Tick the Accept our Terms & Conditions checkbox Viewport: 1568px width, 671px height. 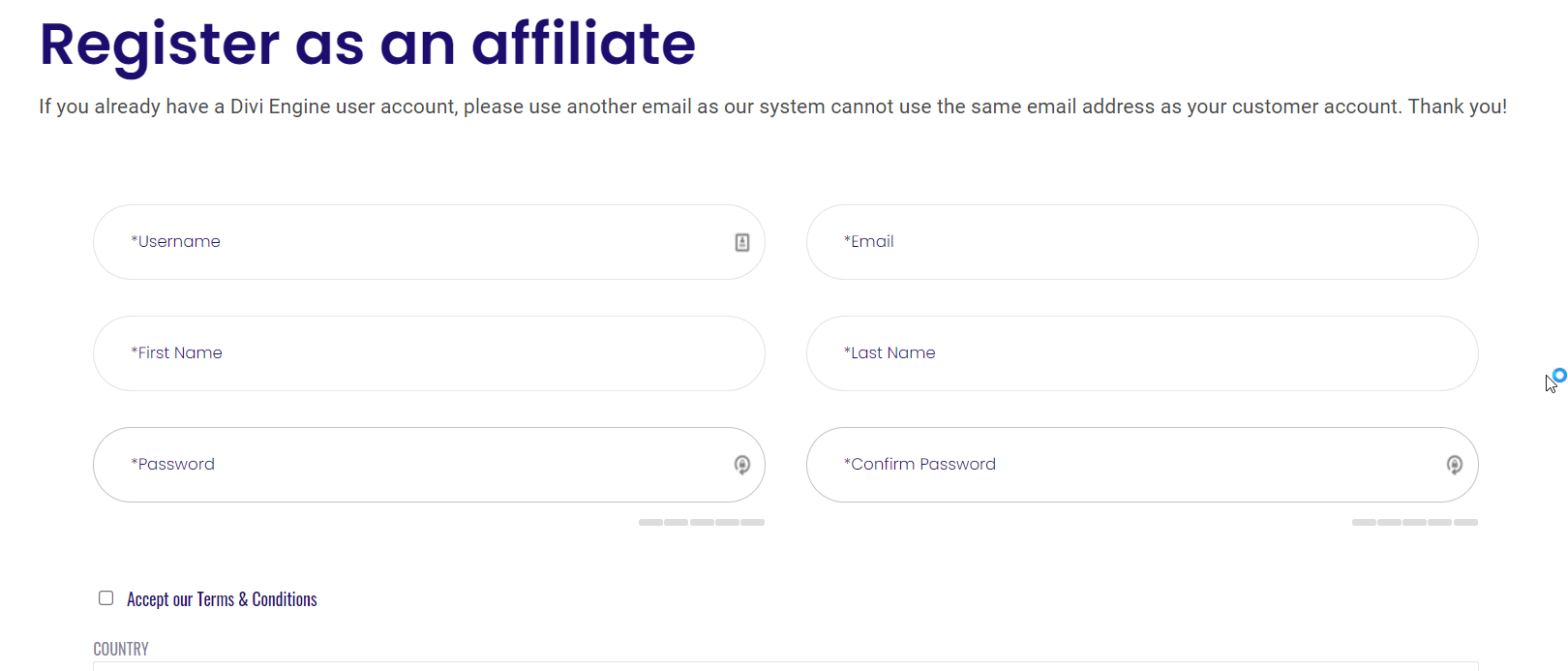coord(106,598)
